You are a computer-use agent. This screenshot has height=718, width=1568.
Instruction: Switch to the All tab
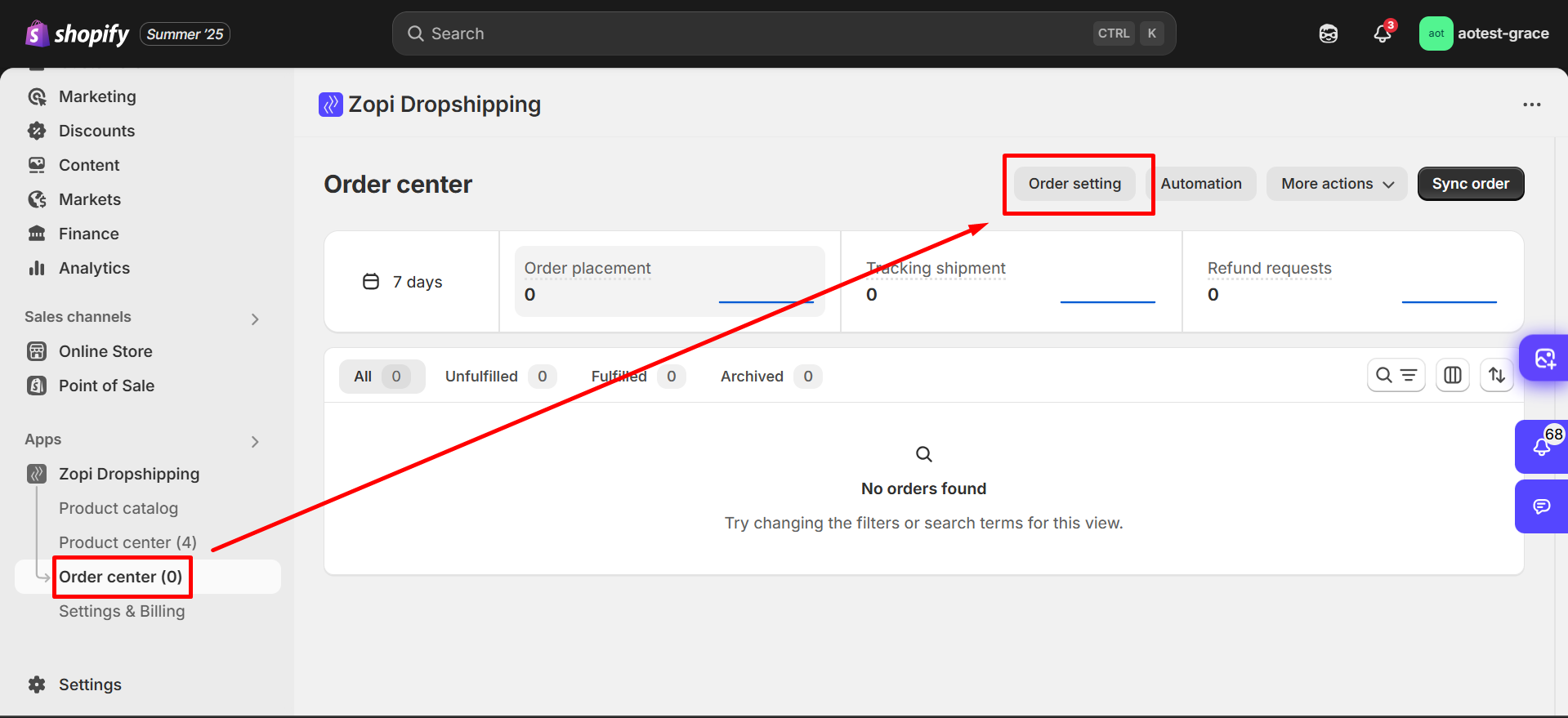(x=382, y=377)
